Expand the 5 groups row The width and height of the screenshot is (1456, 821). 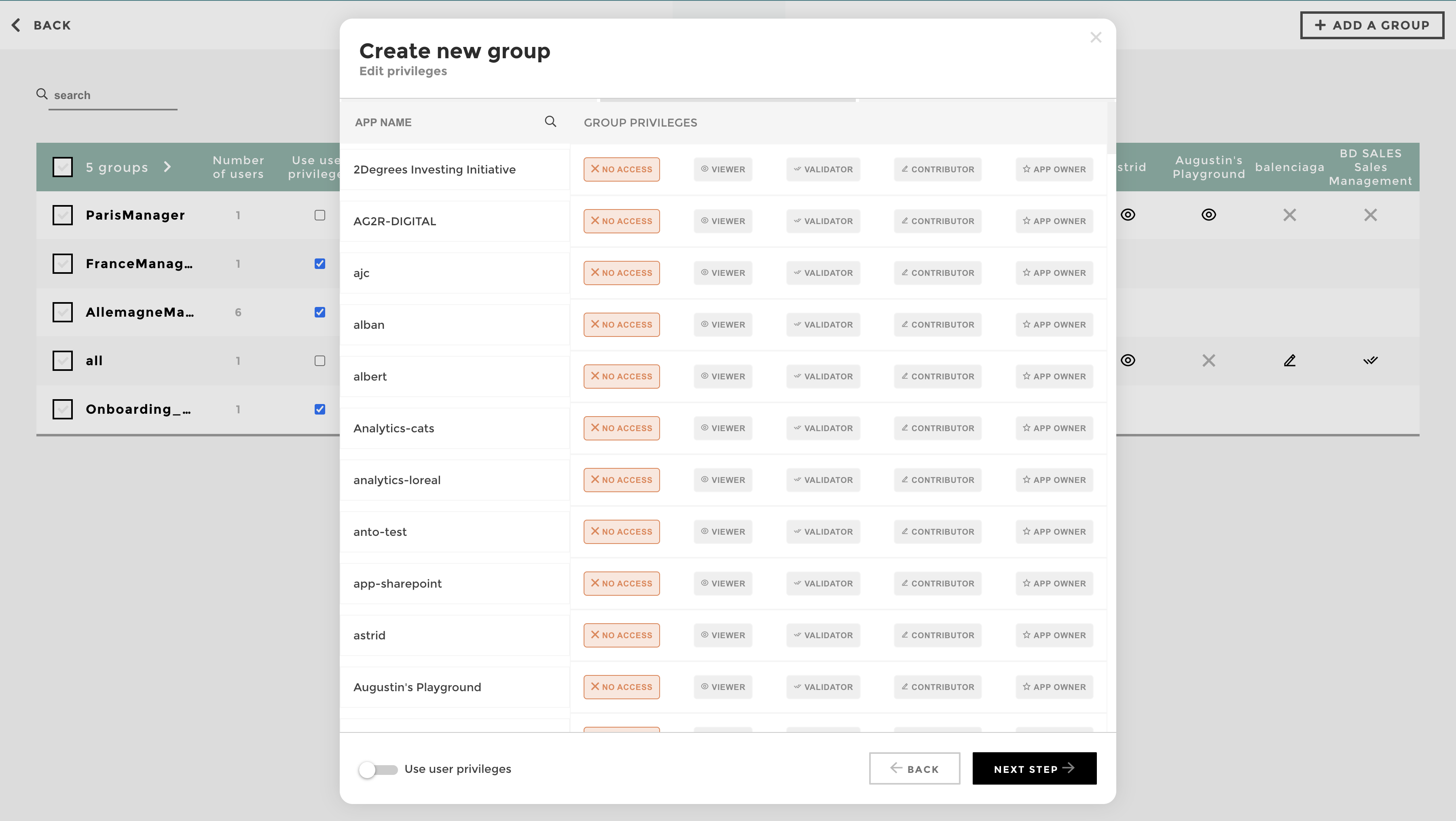[167, 167]
